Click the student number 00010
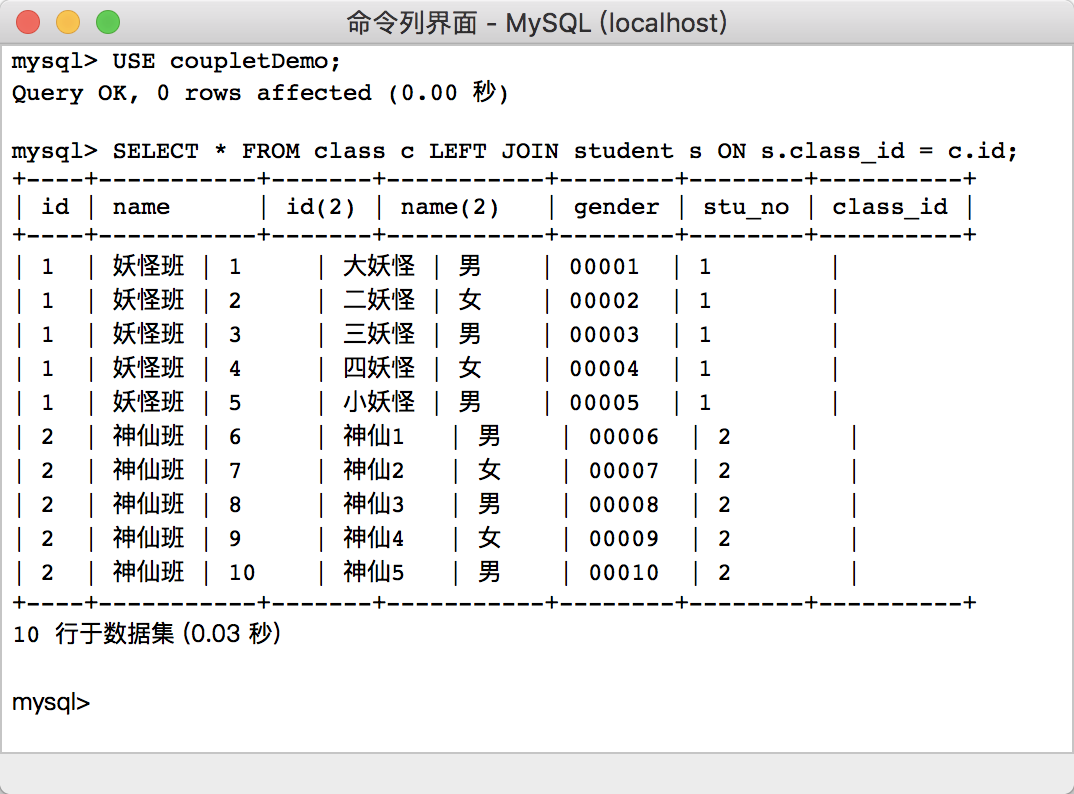This screenshot has height=794, width=1074. (624, 572)
